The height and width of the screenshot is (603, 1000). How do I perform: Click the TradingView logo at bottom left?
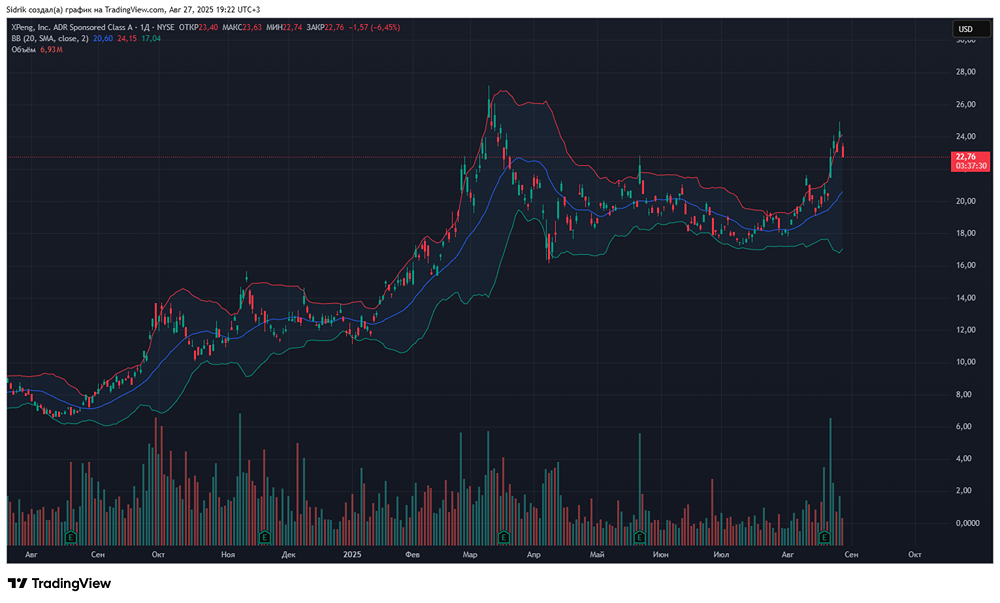tap(59, 583)
